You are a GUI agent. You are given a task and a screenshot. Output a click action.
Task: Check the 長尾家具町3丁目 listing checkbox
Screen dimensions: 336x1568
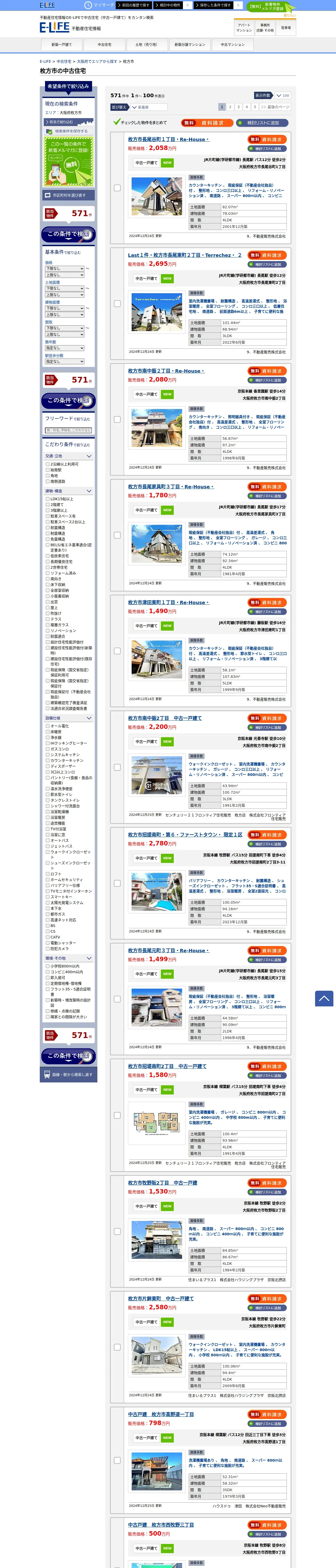point(117,535)
